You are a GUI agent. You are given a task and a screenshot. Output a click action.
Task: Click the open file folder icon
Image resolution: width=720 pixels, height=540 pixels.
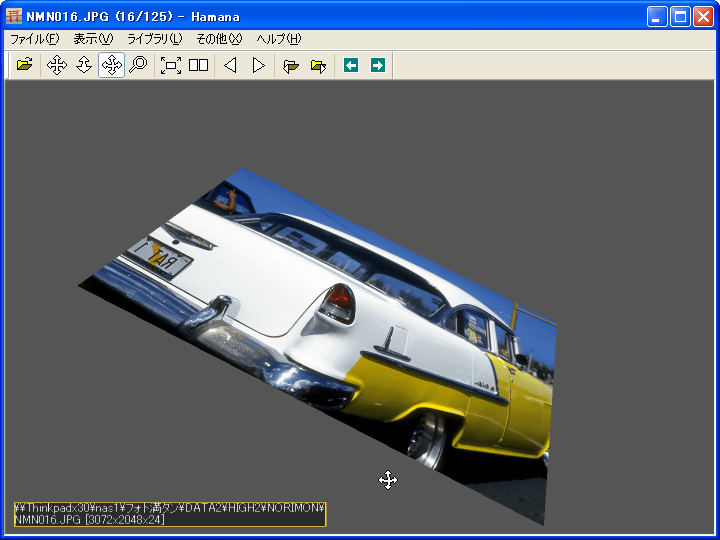tap(25, 65)
